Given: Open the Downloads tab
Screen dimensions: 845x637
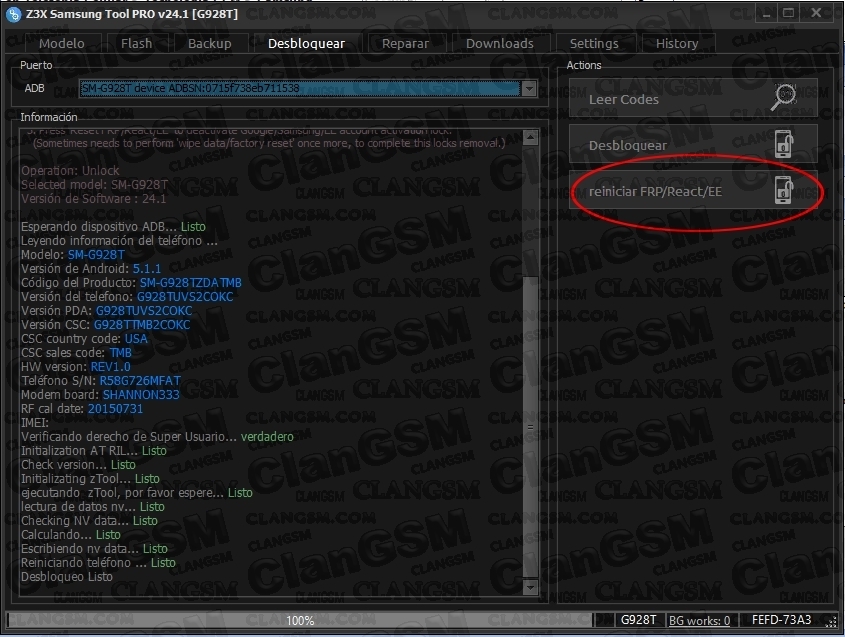Looking at the screenshot, I should tap(500, 44).
